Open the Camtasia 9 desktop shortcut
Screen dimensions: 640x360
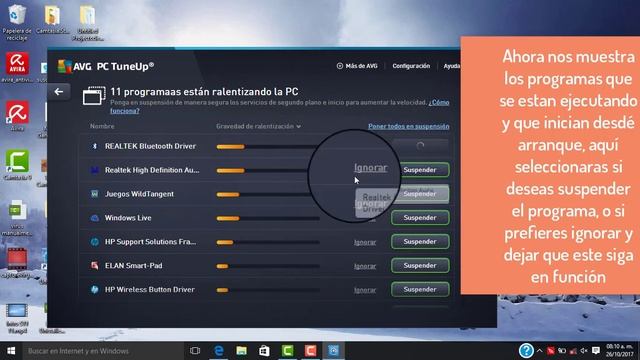coord(17,165)
